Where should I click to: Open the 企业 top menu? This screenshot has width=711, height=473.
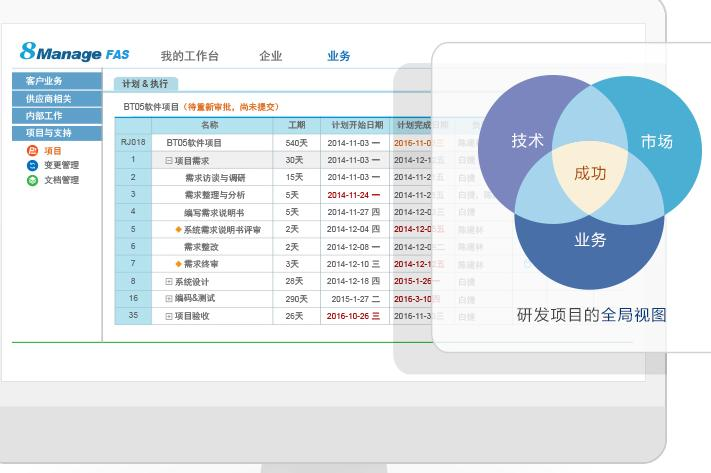[270, 57]
